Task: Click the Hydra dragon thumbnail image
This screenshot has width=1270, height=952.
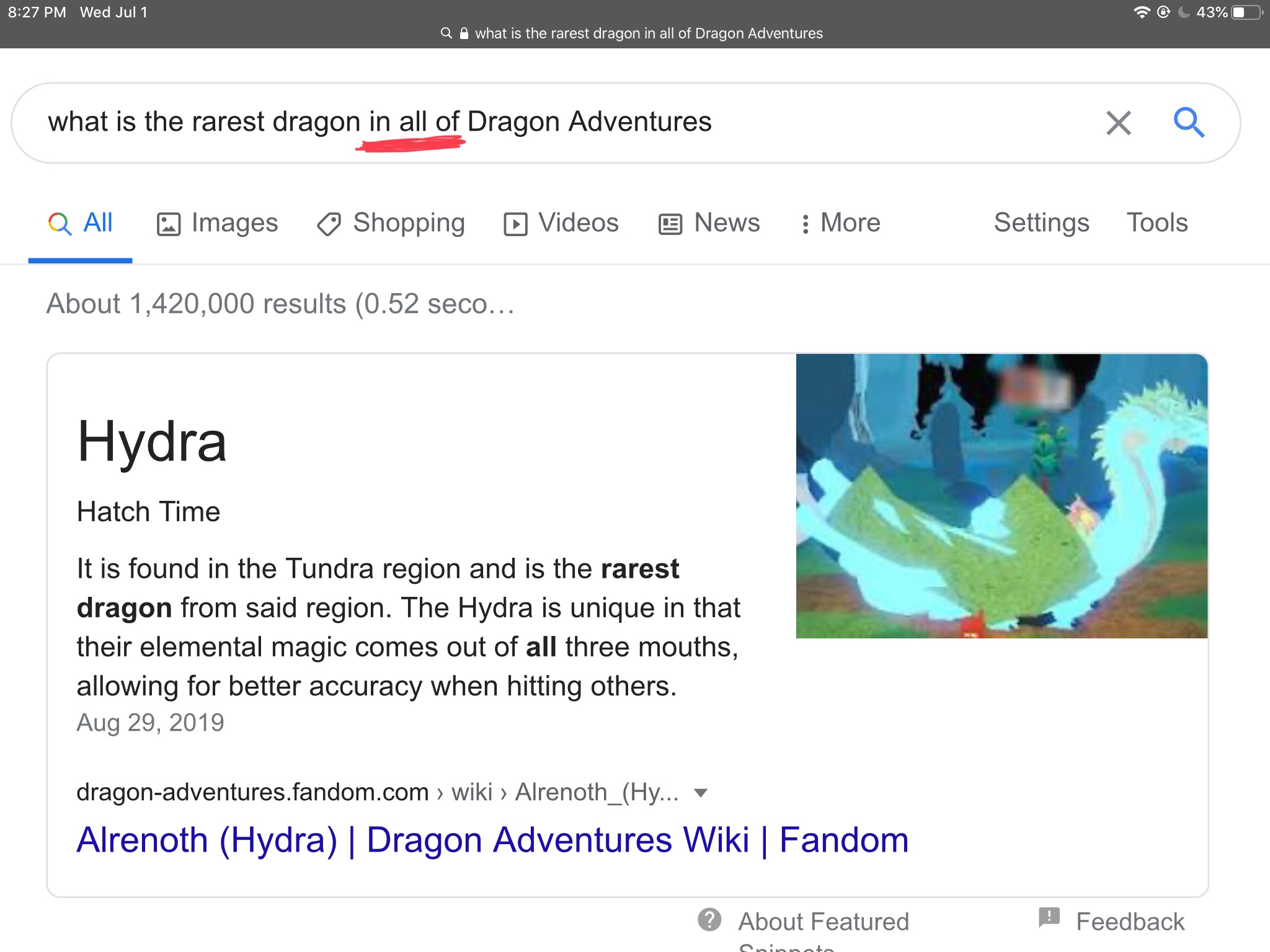Action: [1004, 494]
